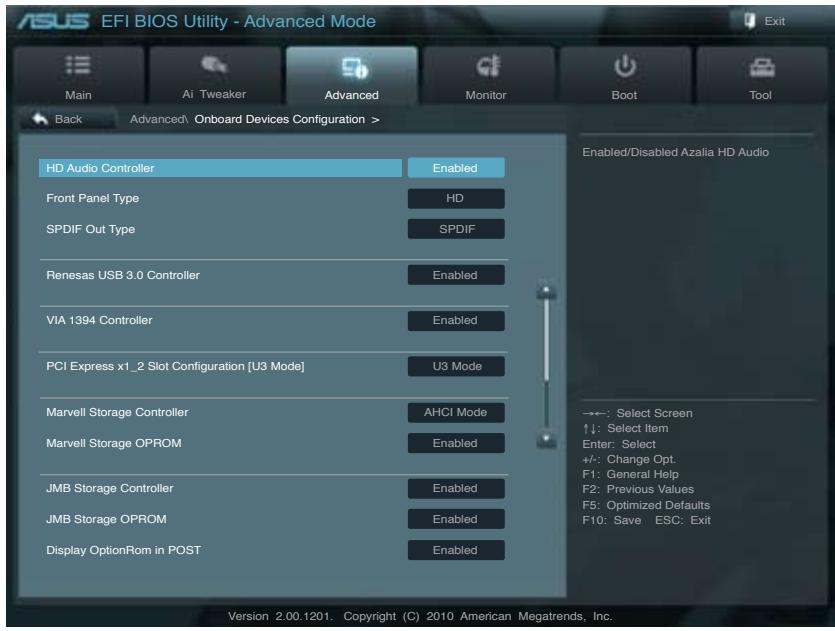Go back using the Back button
This screenshot has width=835, height=631.
(x=68, y=119)
